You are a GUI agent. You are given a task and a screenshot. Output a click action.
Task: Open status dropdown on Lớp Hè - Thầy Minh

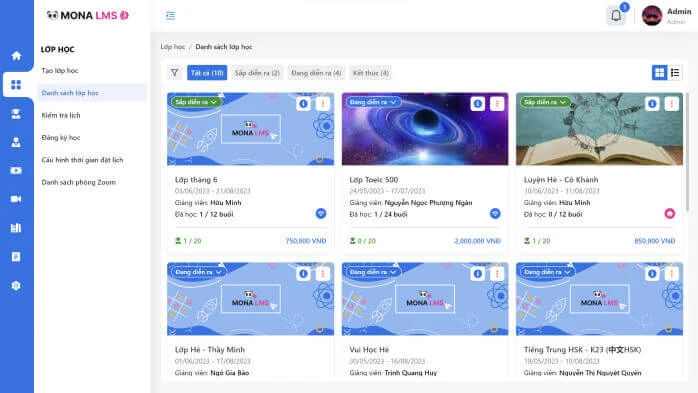(x=199, y=272)
